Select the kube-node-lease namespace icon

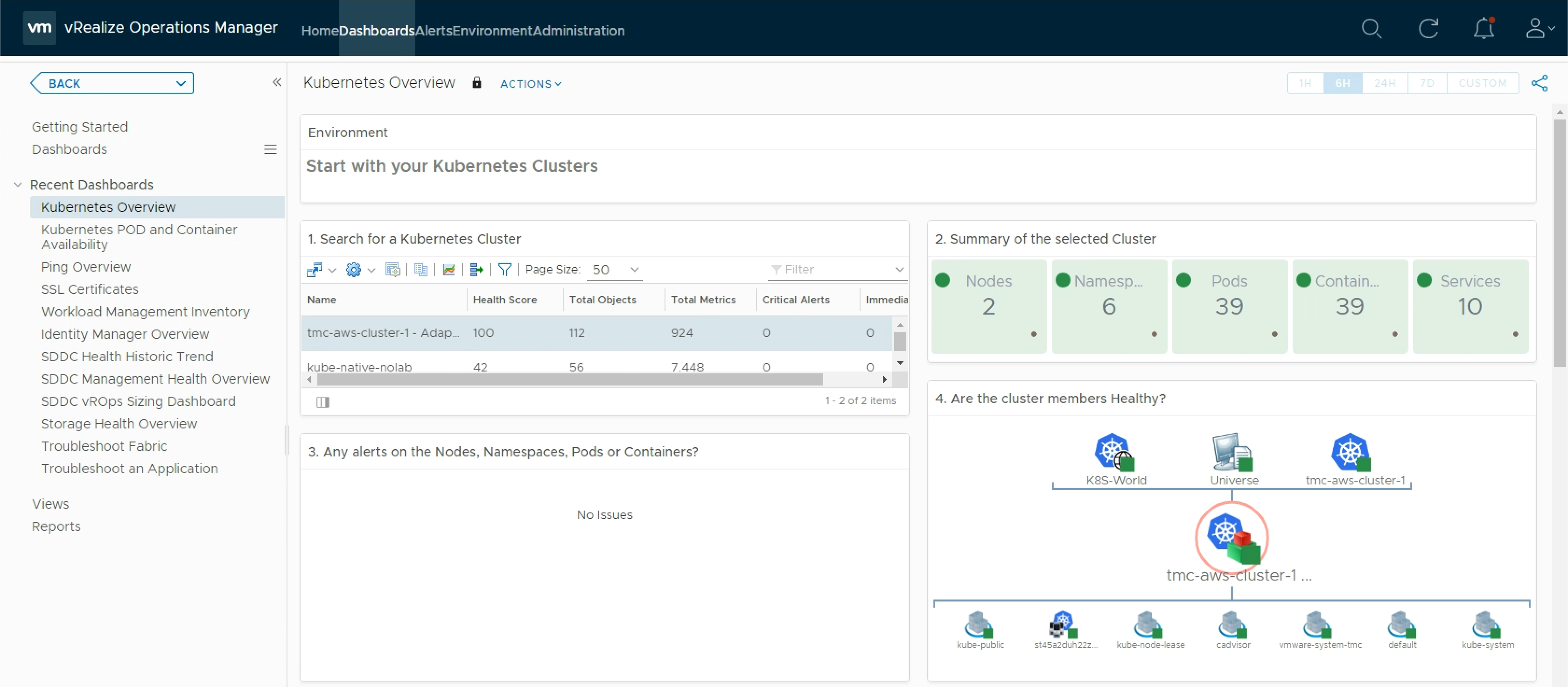pyautogui.click(x=1148, y=625)
